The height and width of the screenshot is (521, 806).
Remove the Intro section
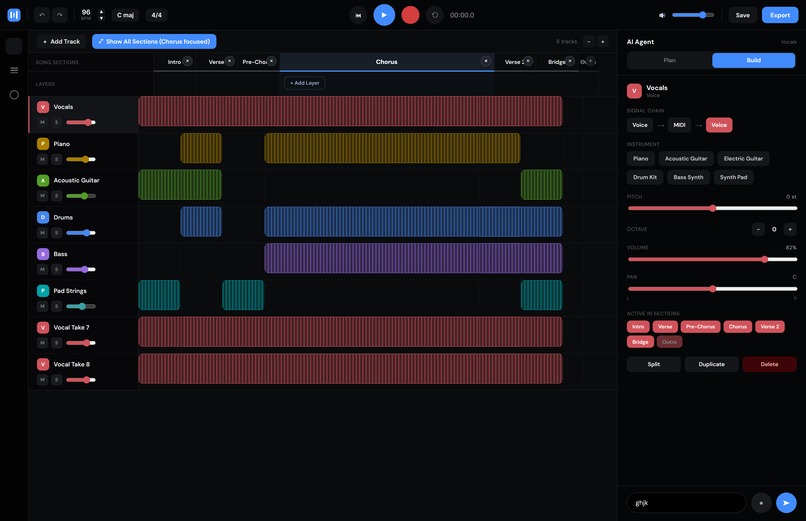click(x=188, y=61)
